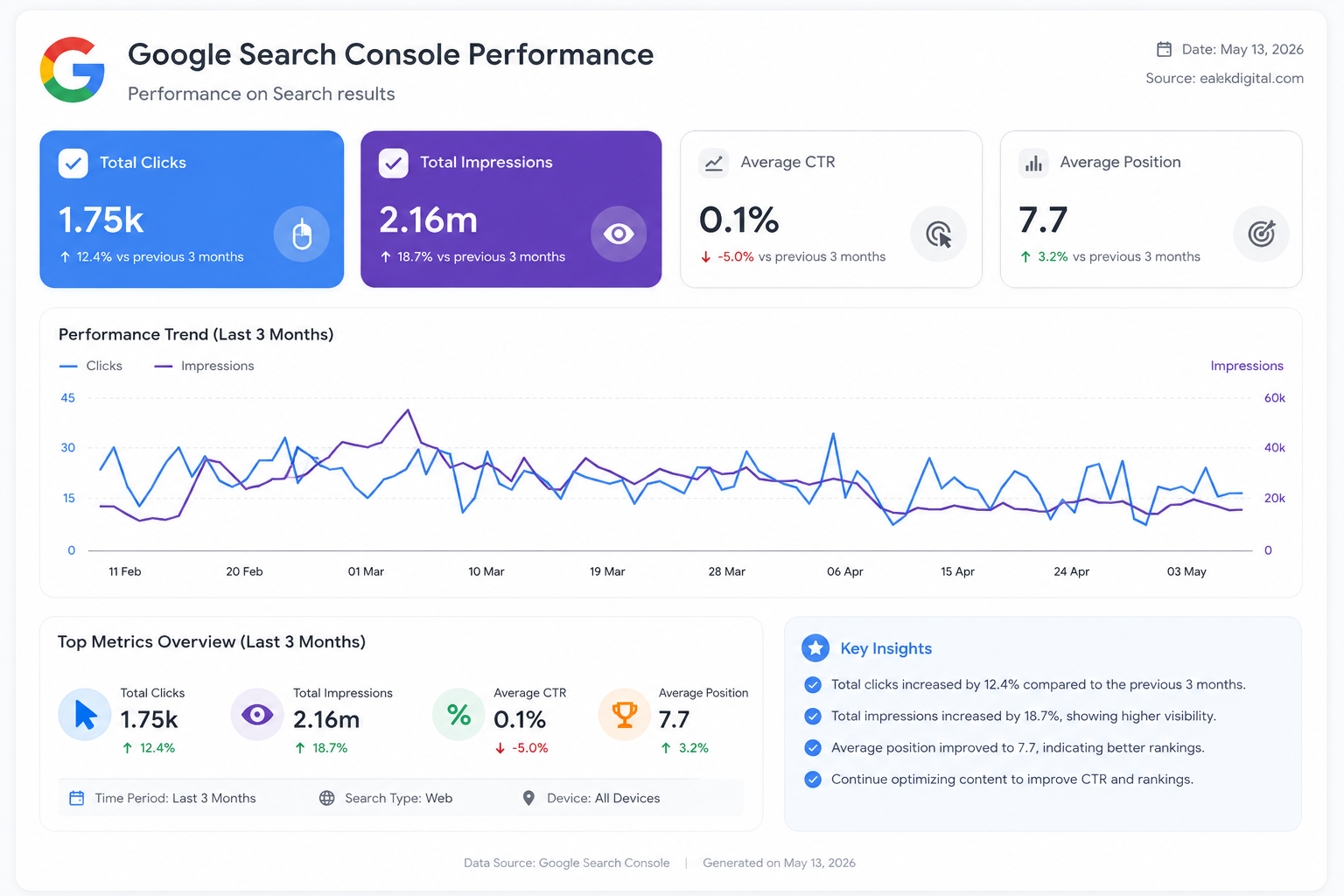Click the eye icon in Total Impressions card
Screen dimensions: 1344x896
(x=619, y=234)
